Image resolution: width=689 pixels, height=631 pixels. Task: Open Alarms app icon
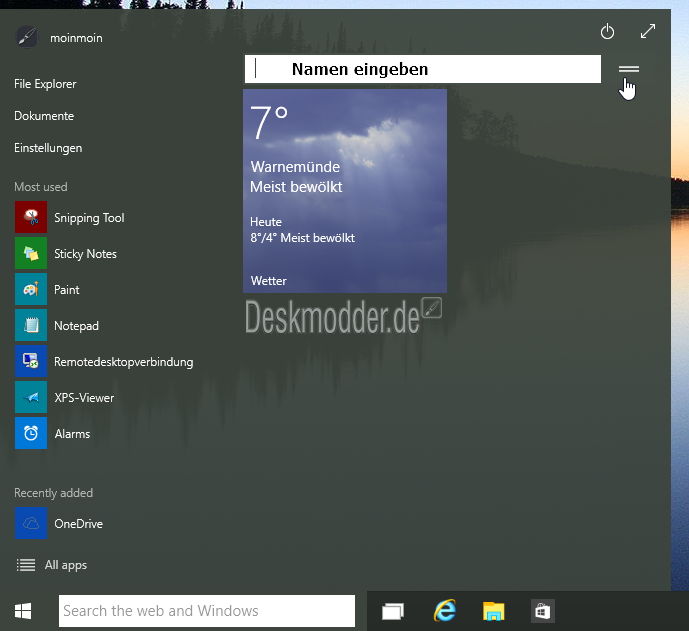(31, 433)
